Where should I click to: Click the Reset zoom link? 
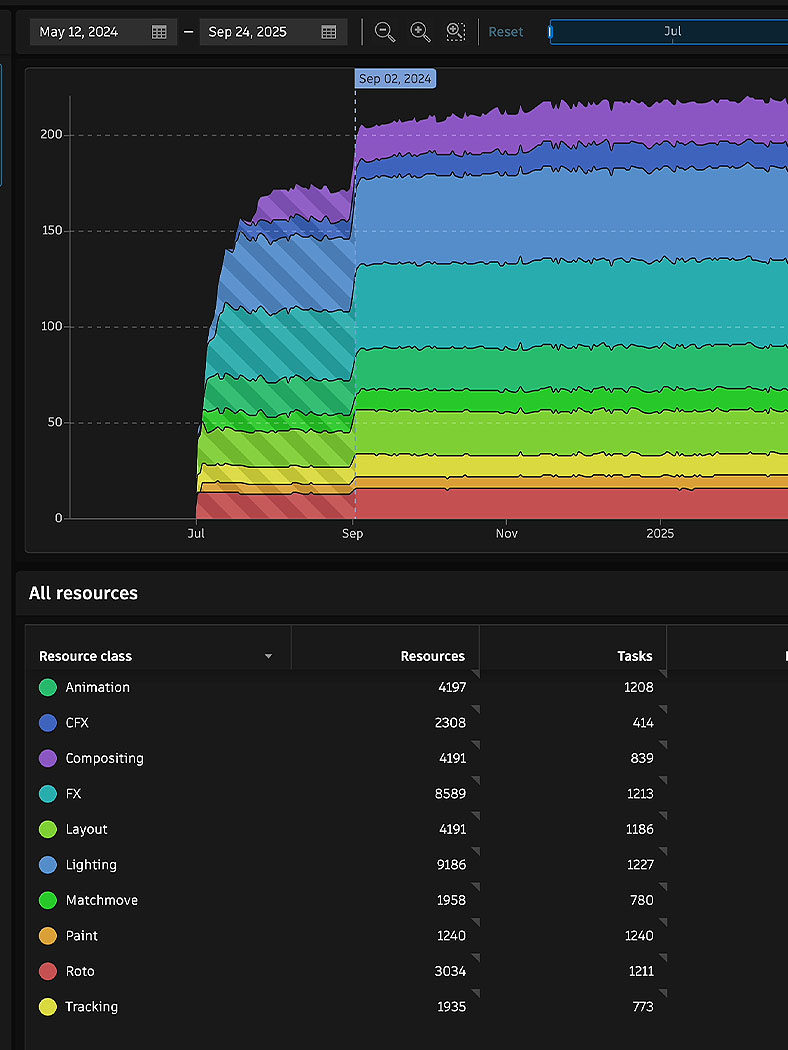505,31
